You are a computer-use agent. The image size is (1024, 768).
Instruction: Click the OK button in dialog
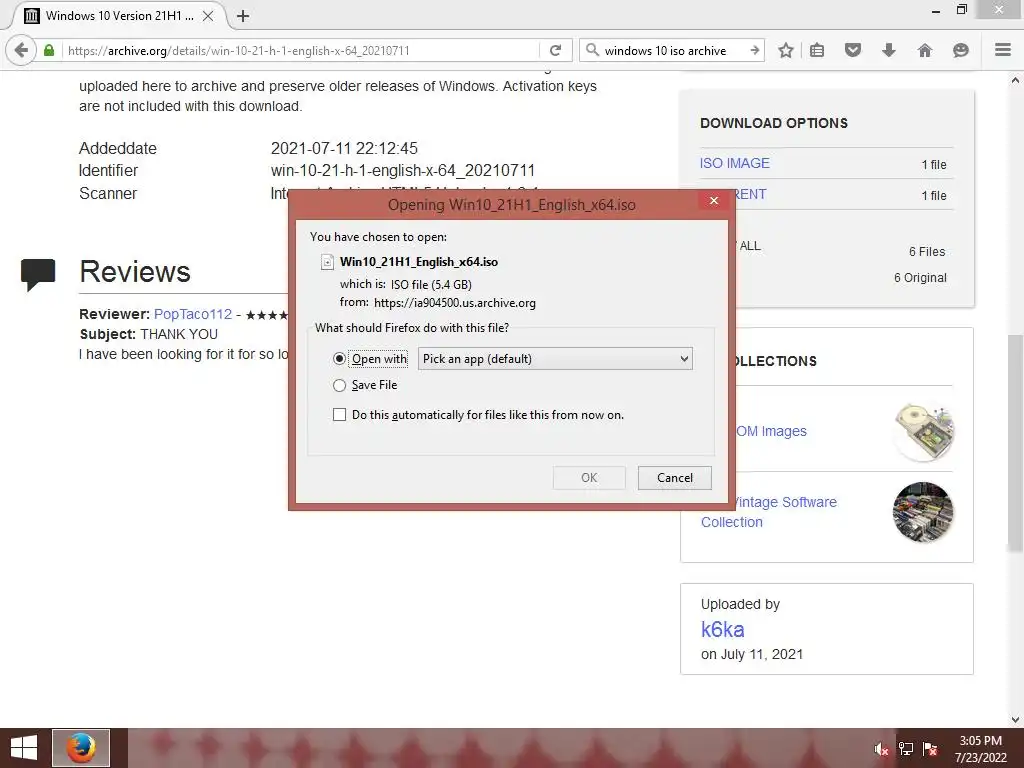pyautogui.click(x=589, y=477)
